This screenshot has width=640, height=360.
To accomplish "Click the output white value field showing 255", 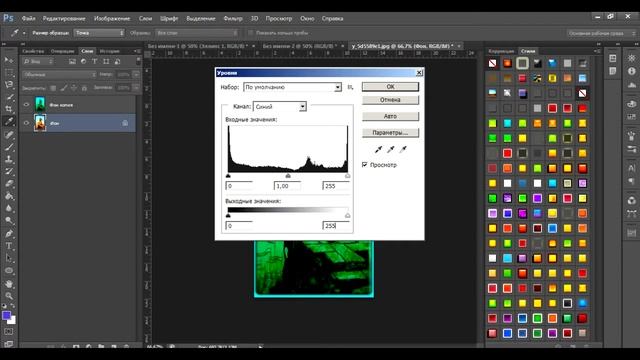I will pos(336,226).
